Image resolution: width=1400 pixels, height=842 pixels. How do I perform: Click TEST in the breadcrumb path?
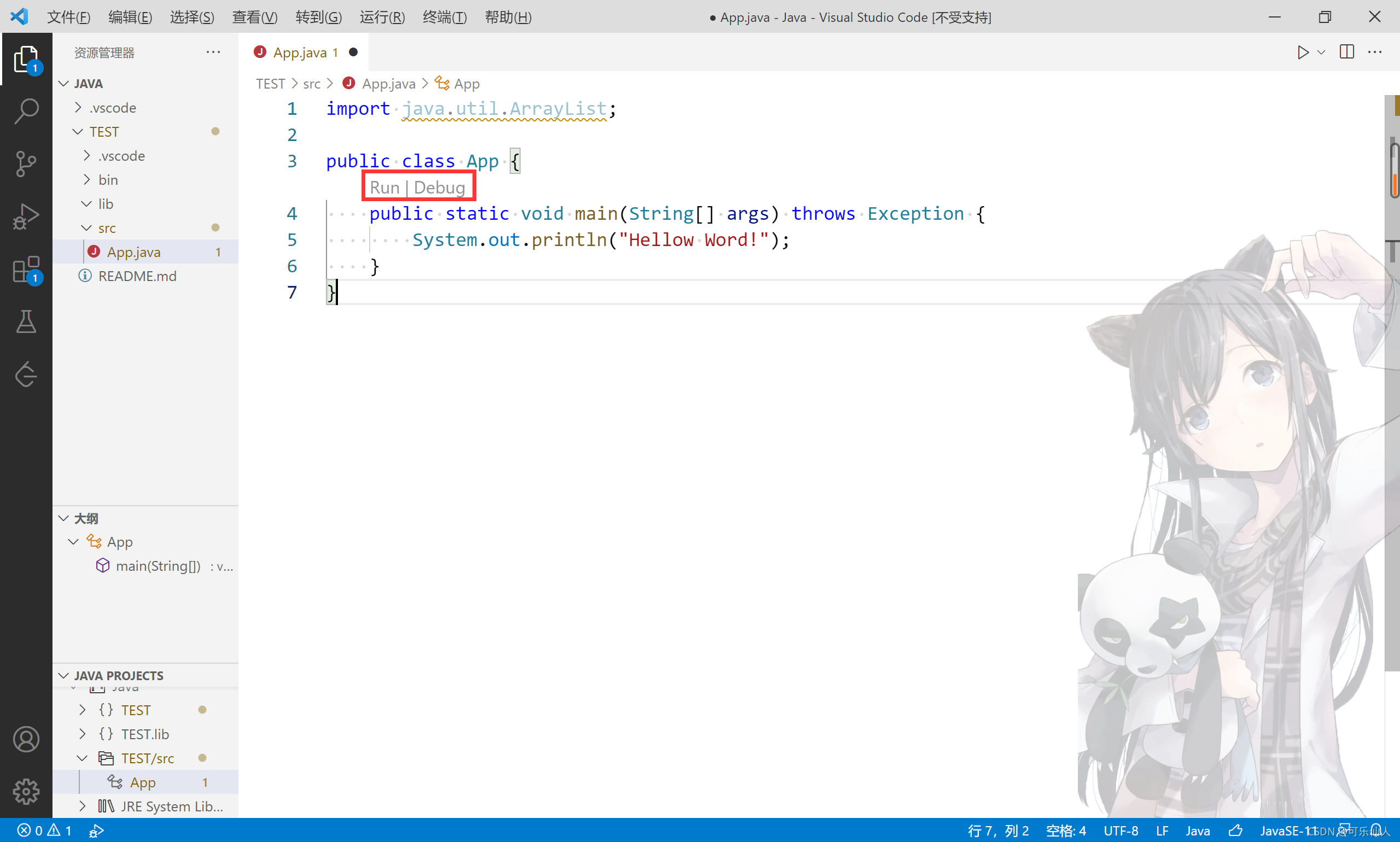(270, 84)
